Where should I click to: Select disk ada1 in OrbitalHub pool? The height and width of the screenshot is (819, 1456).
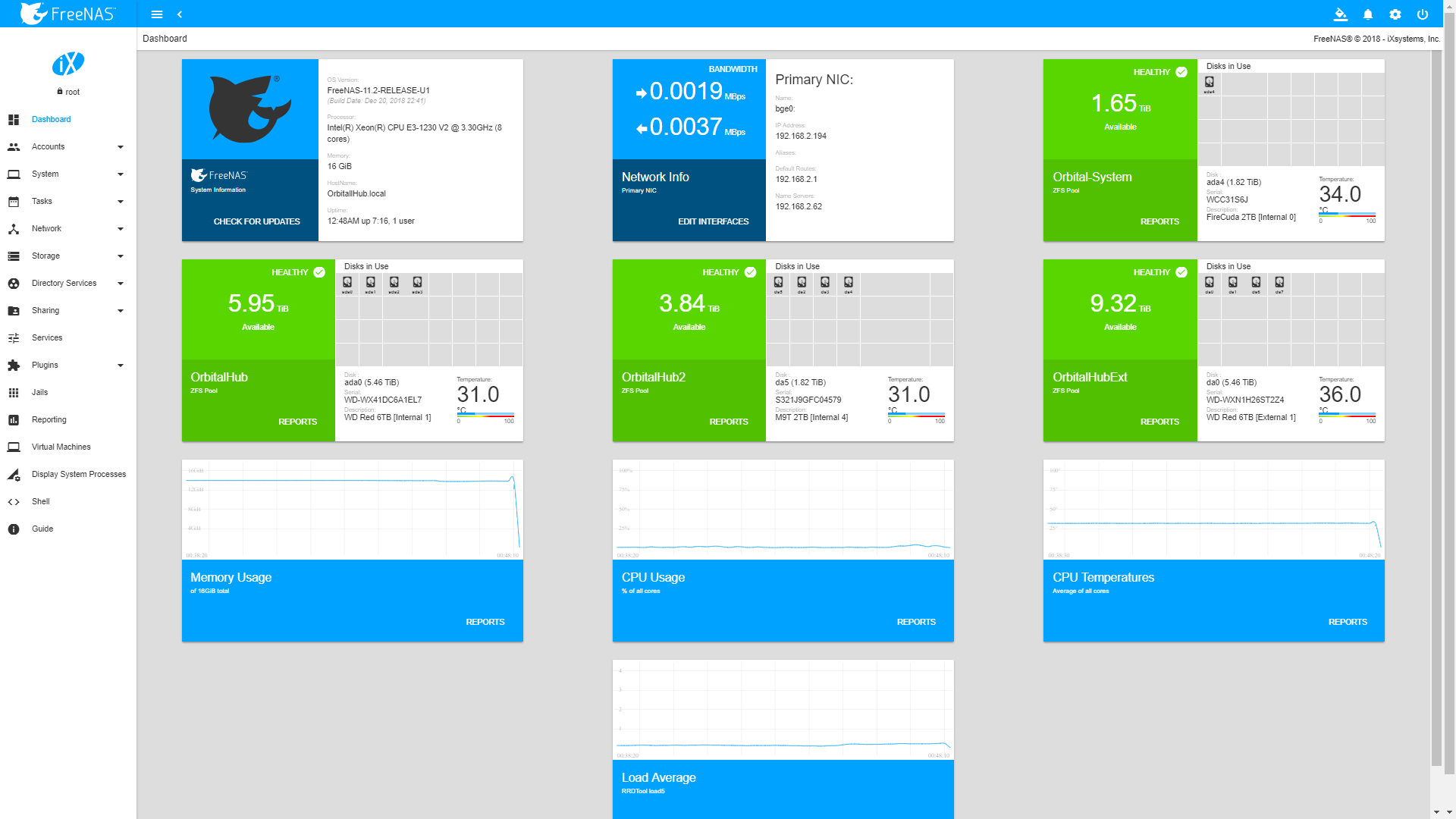click(x=371, y=284)
